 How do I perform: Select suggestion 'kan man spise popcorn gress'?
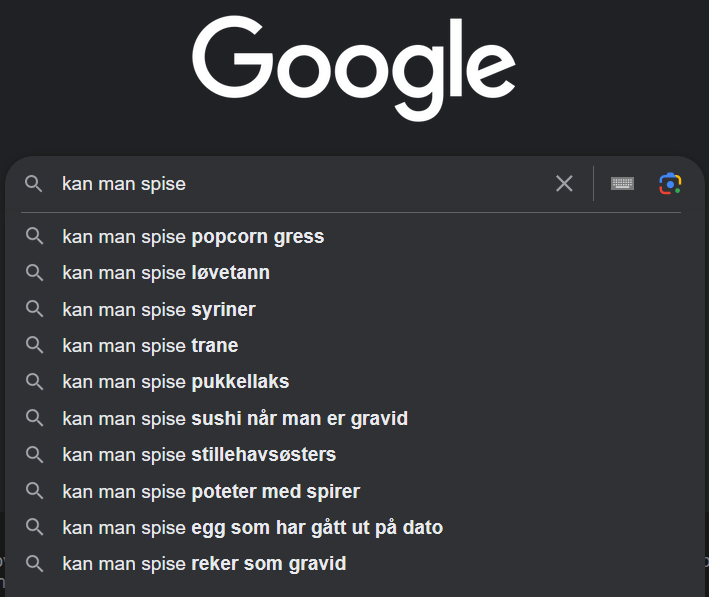point(193,237)
